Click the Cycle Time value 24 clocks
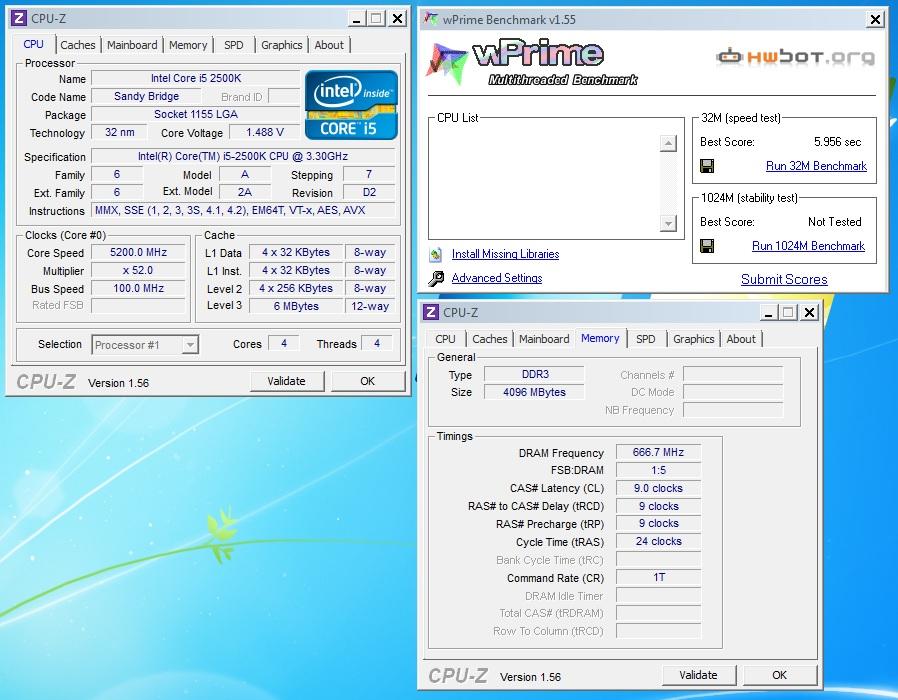The image size is (898, 700). pyautogui.click(x=659, y=541)
